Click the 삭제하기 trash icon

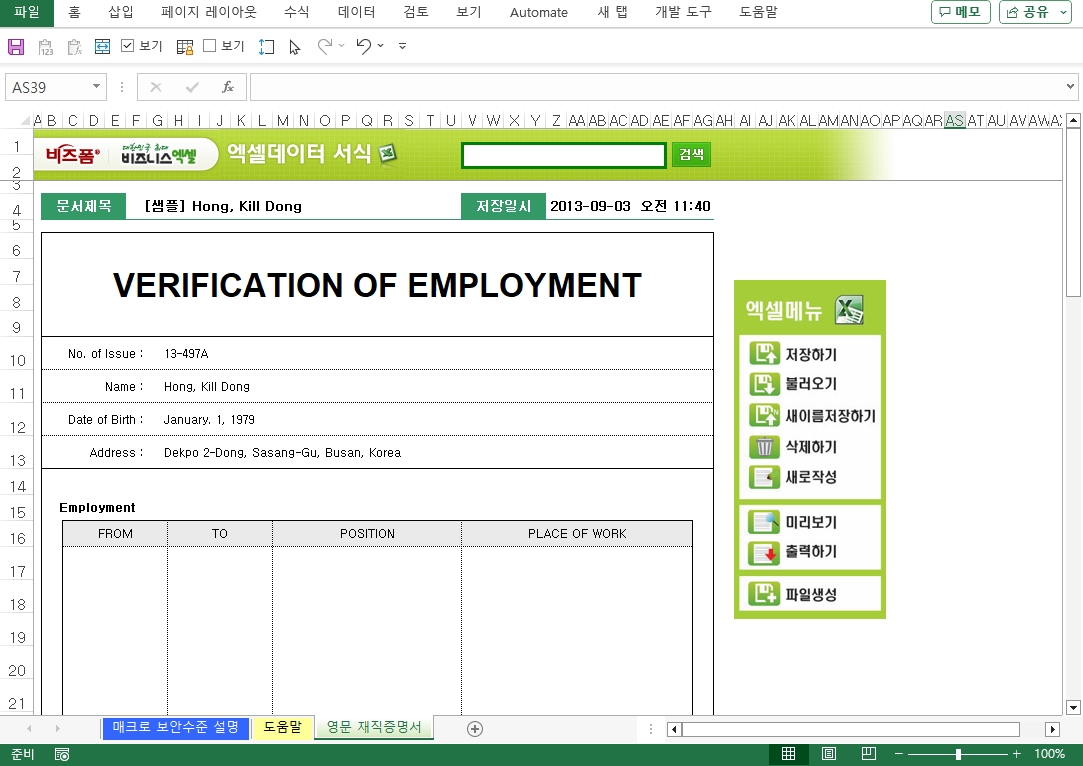[x=765, y=447]
